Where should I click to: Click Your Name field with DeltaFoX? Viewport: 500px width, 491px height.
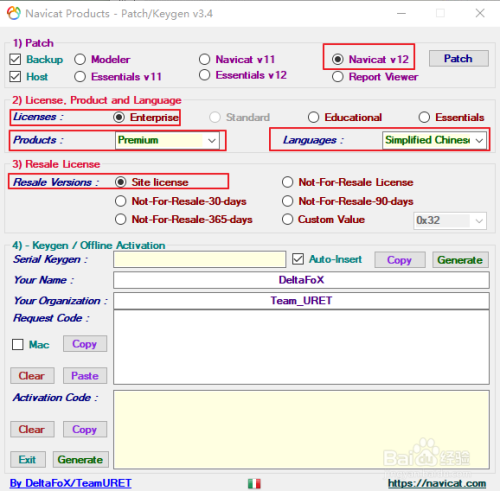301,280
